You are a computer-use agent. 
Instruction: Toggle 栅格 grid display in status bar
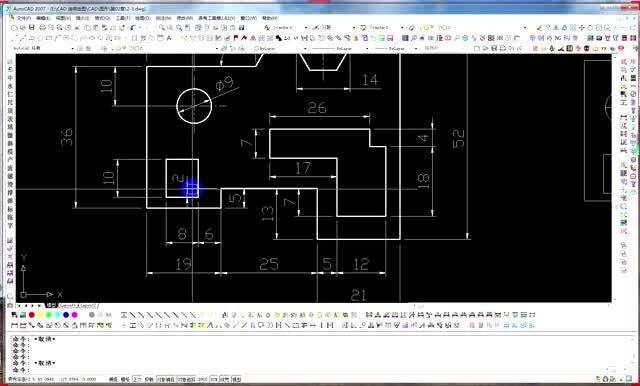coord(124,379)
